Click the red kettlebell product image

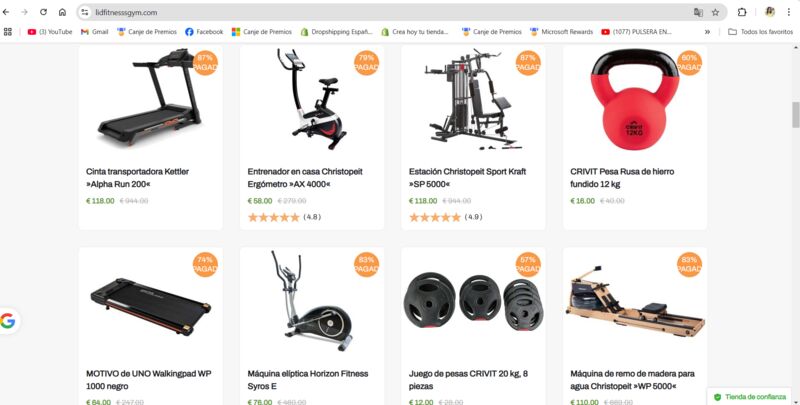(x=634, y=99)
